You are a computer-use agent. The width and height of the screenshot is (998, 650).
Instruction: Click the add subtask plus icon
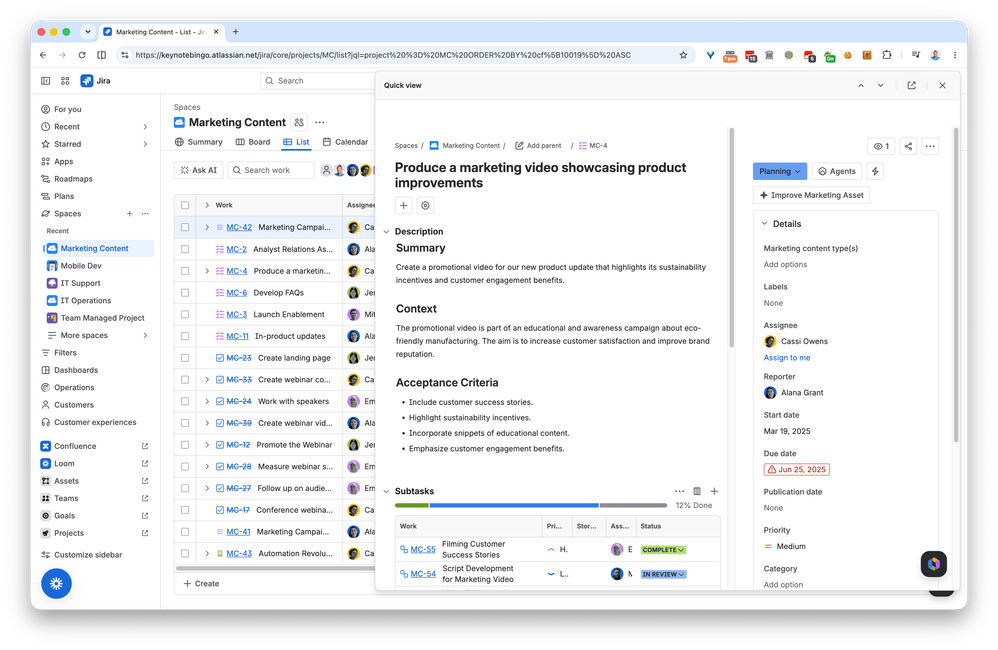(x=714, y=491)
